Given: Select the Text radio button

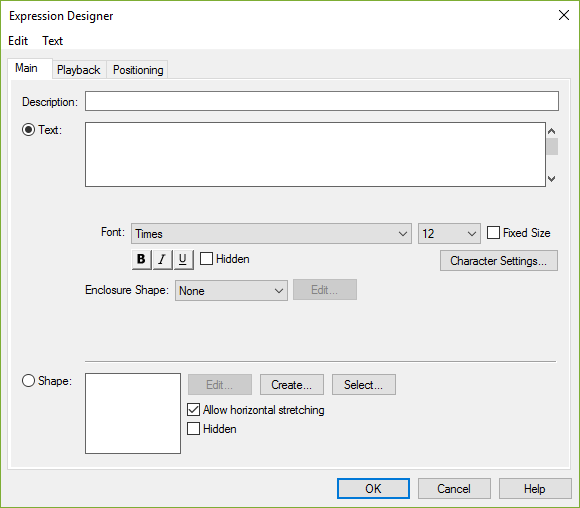Looking at the screenshot, I should (x=28, y=129).
